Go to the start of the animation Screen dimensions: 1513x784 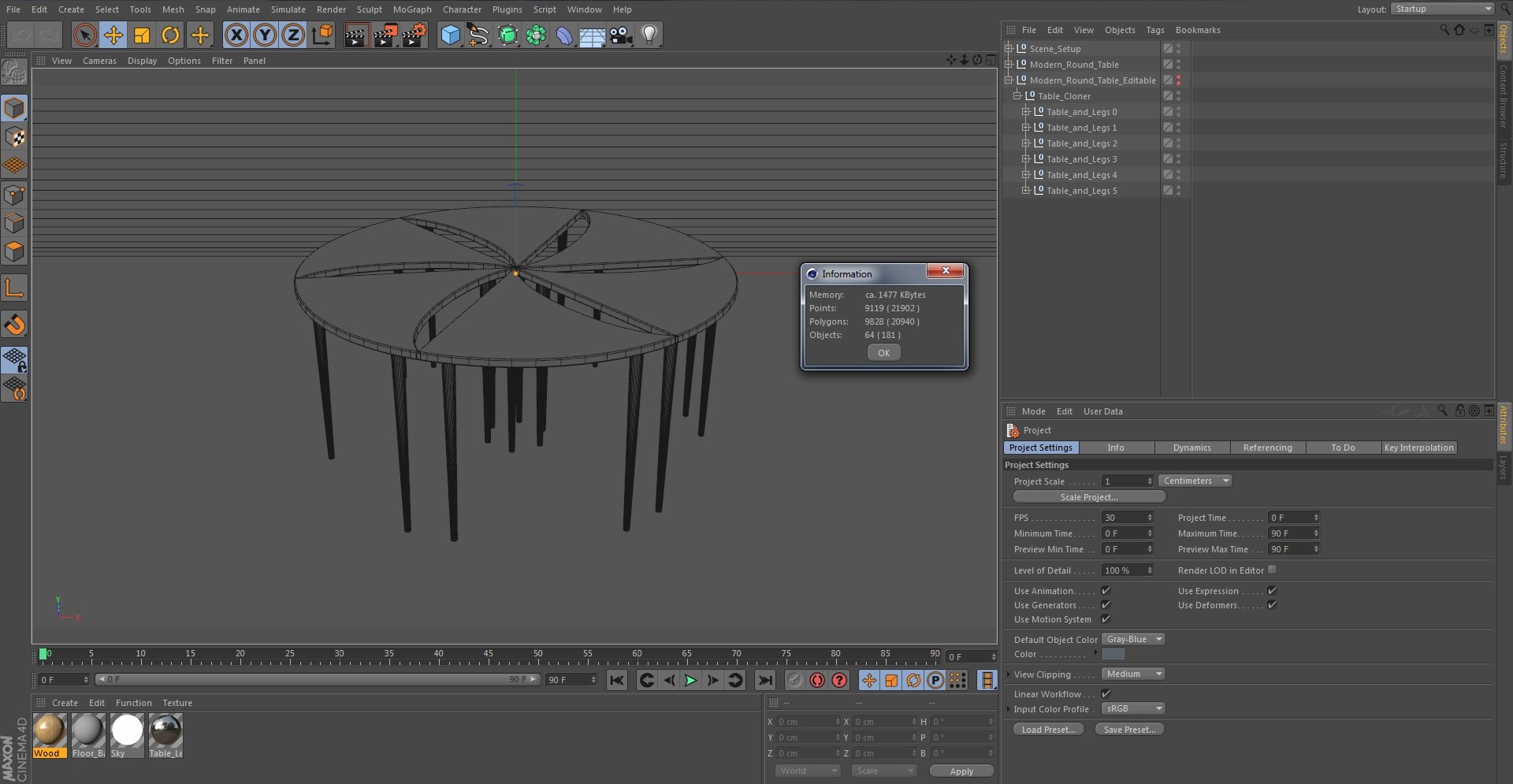[x=617, y=680]
